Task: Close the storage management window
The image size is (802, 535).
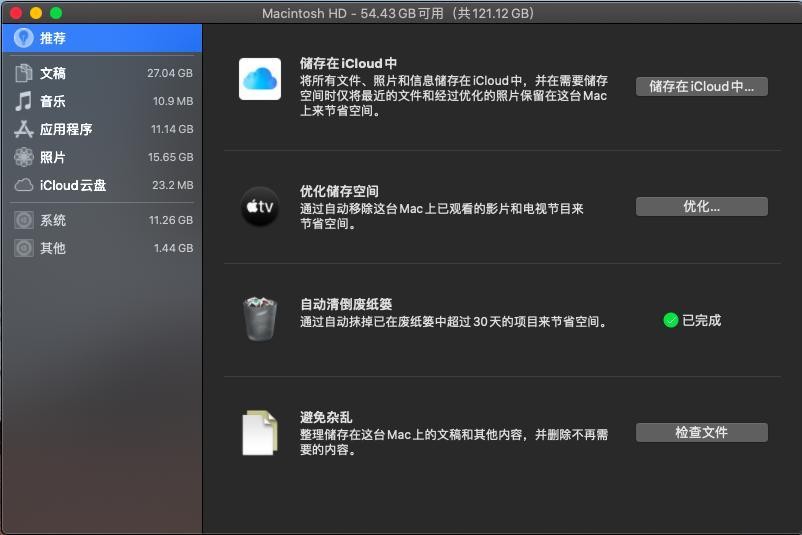Action: coord(16,13)
